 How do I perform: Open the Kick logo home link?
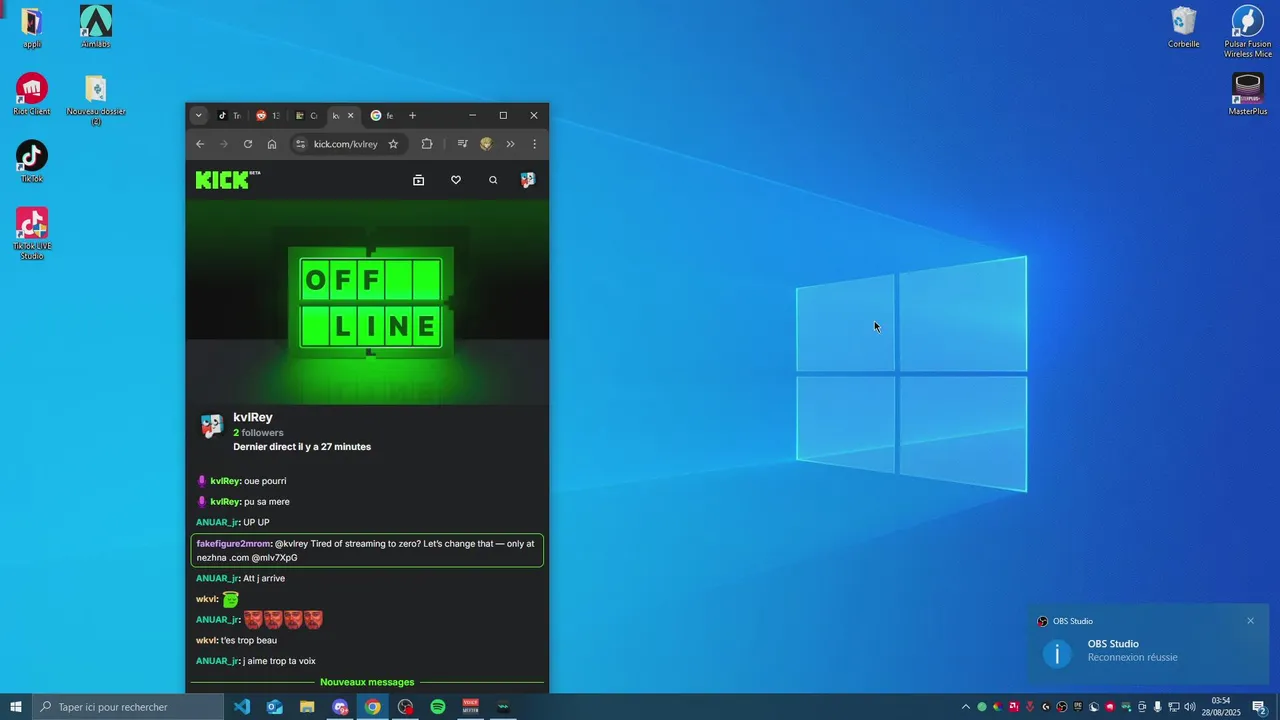227,180
